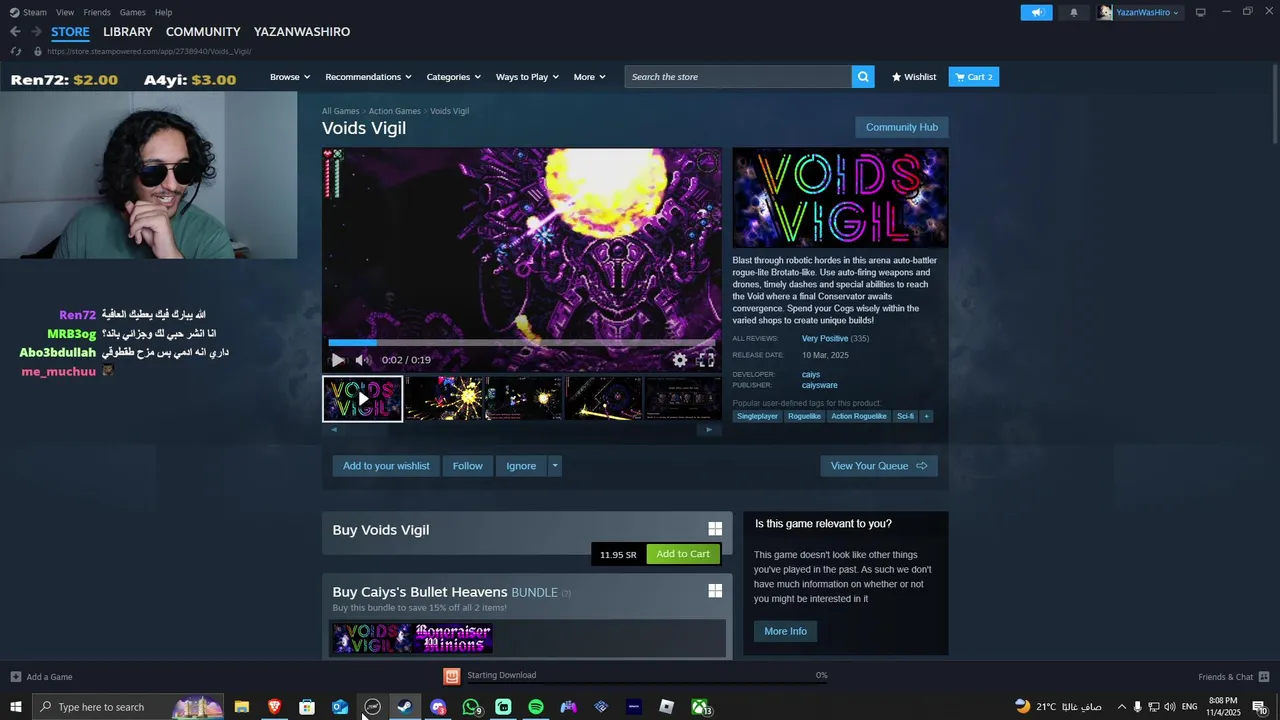This screenshot has height=720, width=1280.
Task: Click the store search magnifier button
Action: pos(863,77)
